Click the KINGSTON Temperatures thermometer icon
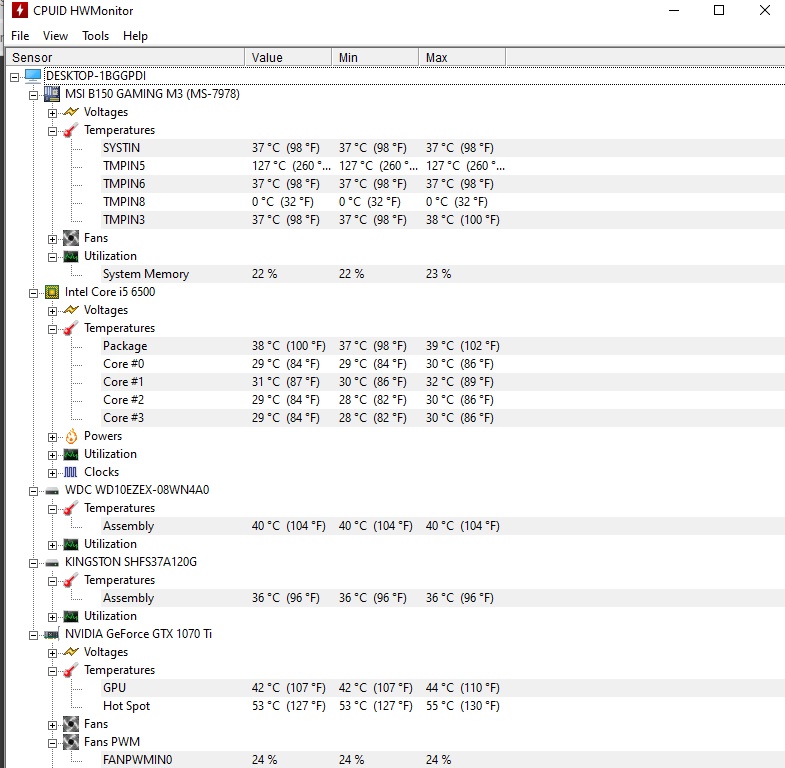The height and width of the screenshot is (768, 785). click(71, 580)
